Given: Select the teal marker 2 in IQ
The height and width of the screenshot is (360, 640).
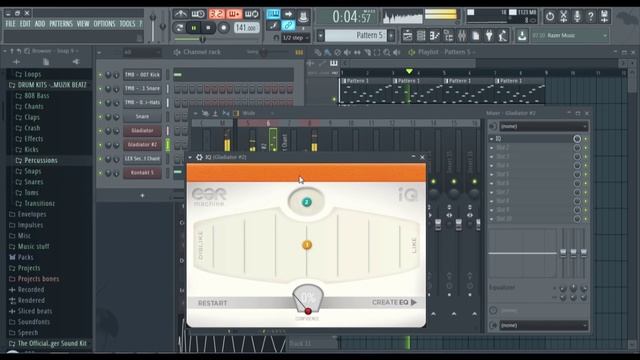Looking at the screenshot, I should click(x=307, y=202).
